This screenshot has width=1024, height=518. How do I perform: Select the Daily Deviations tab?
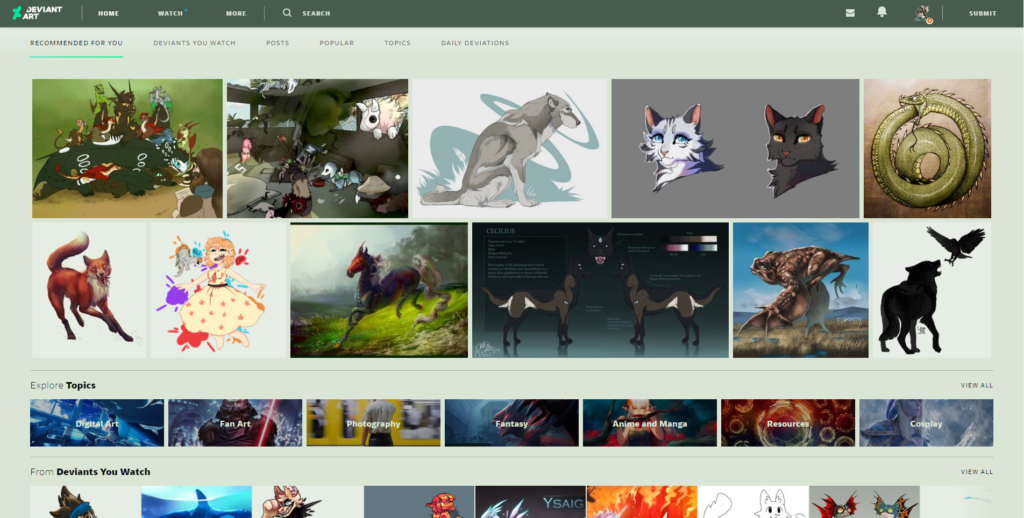point(475,43)
